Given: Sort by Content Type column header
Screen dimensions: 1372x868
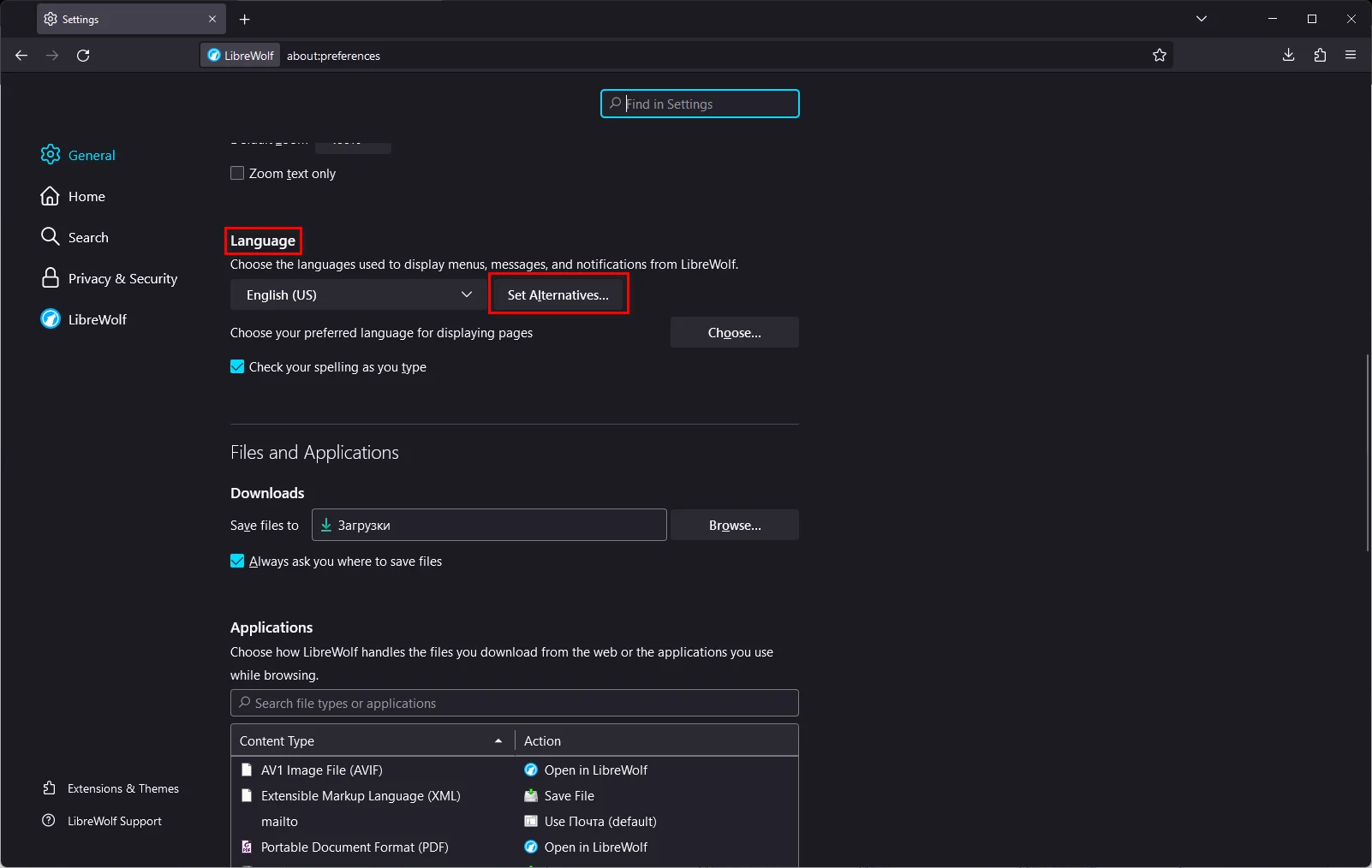Looking at the screenshot, I should tap(372, 741).
